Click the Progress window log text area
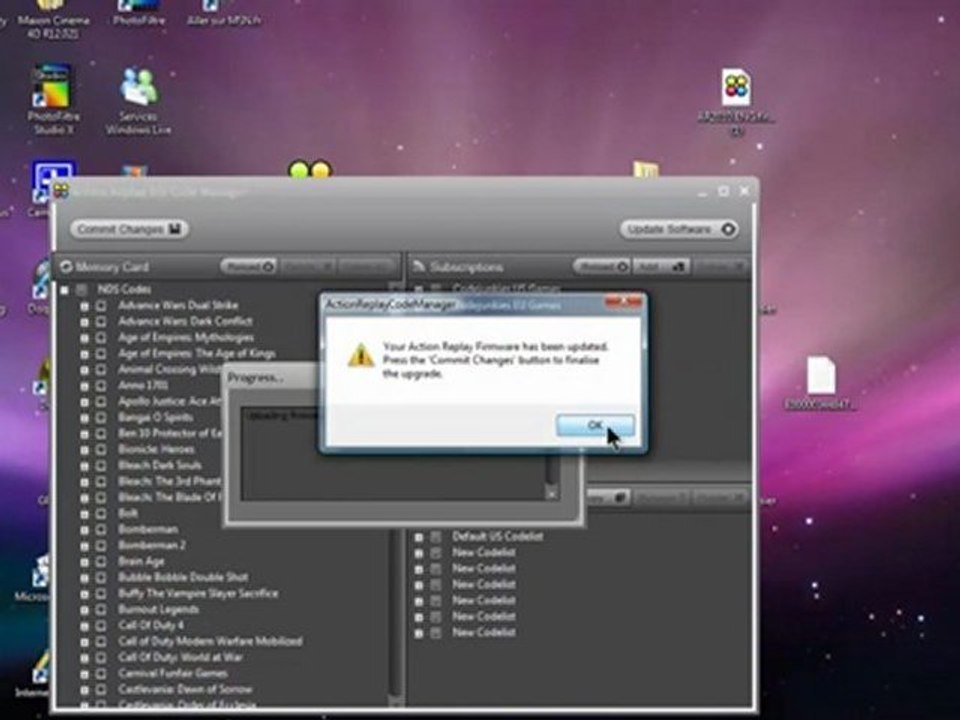Viewport: 960px width, 720px height. (394, 453)
